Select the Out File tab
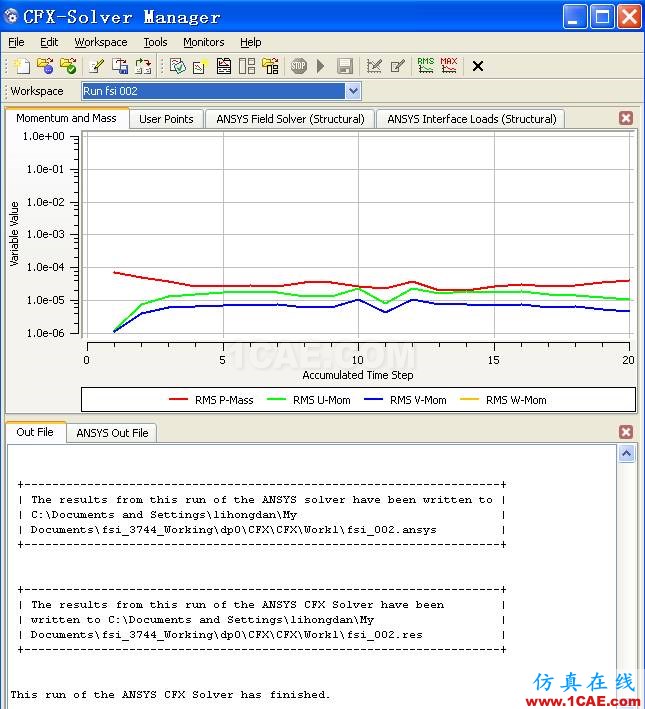 [35, 432]
